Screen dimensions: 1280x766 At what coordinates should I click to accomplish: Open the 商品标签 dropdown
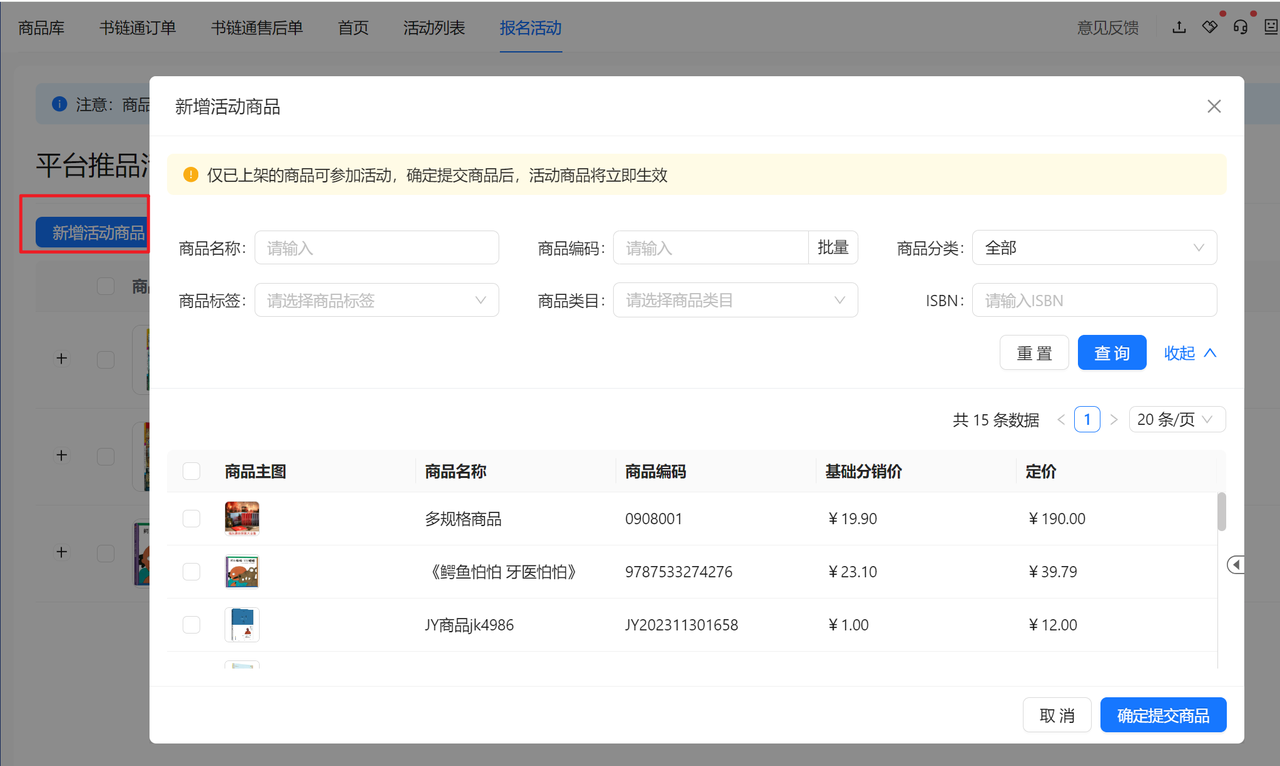[x=376, y=300]
